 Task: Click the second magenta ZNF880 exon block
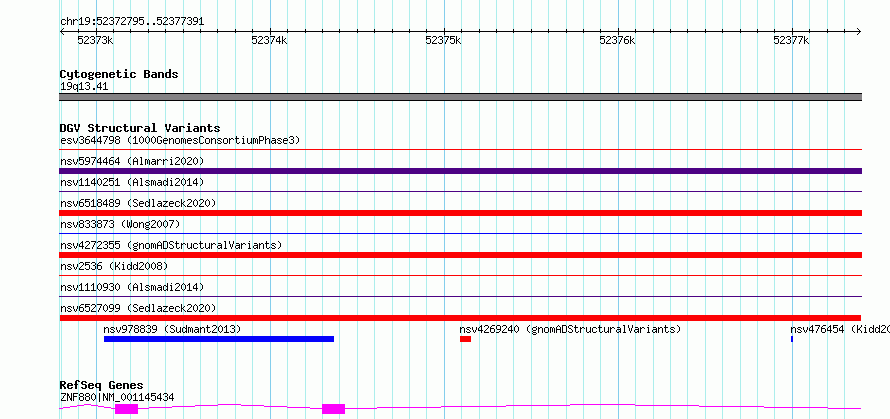334,409
